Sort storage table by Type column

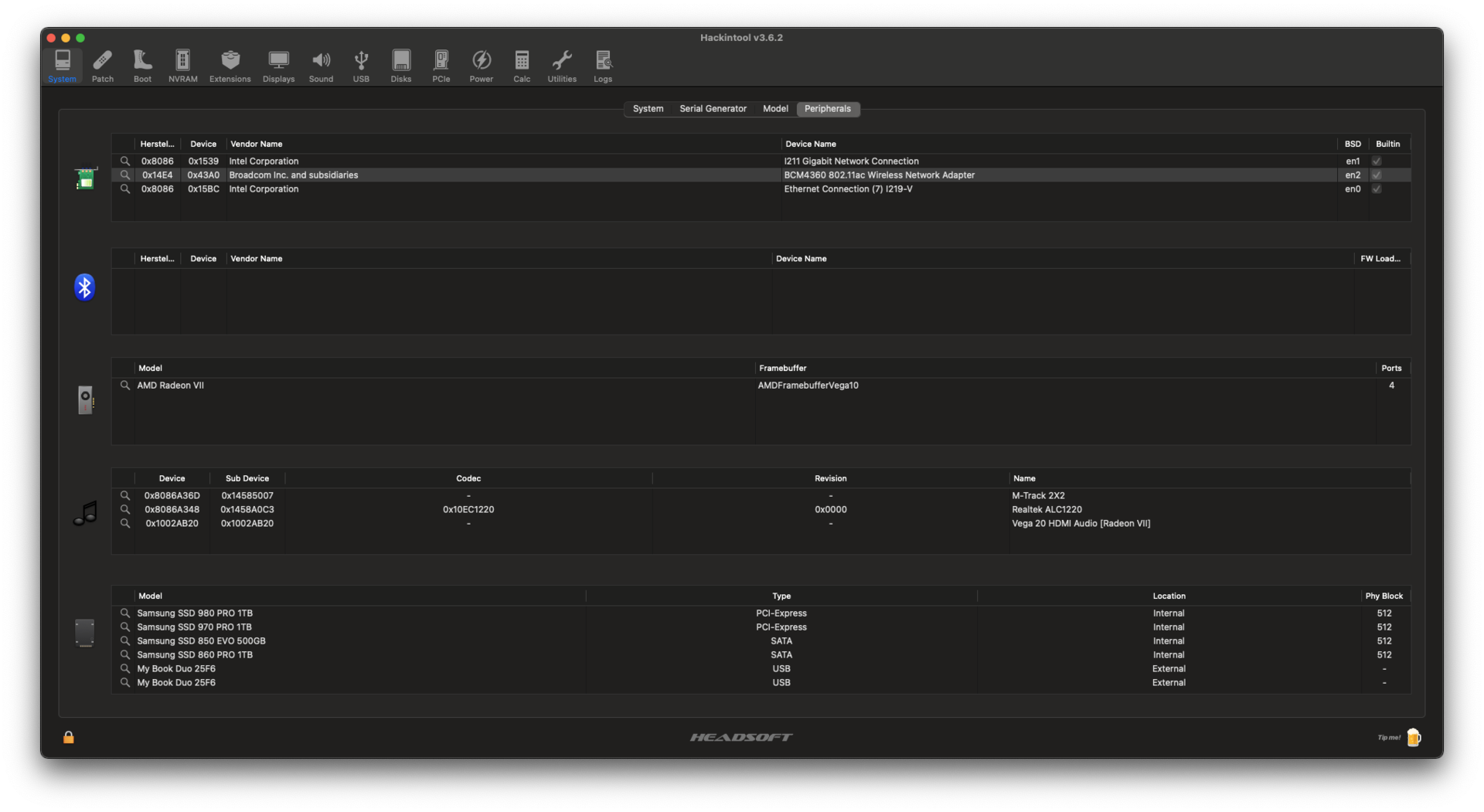click(x=781, y=596)
